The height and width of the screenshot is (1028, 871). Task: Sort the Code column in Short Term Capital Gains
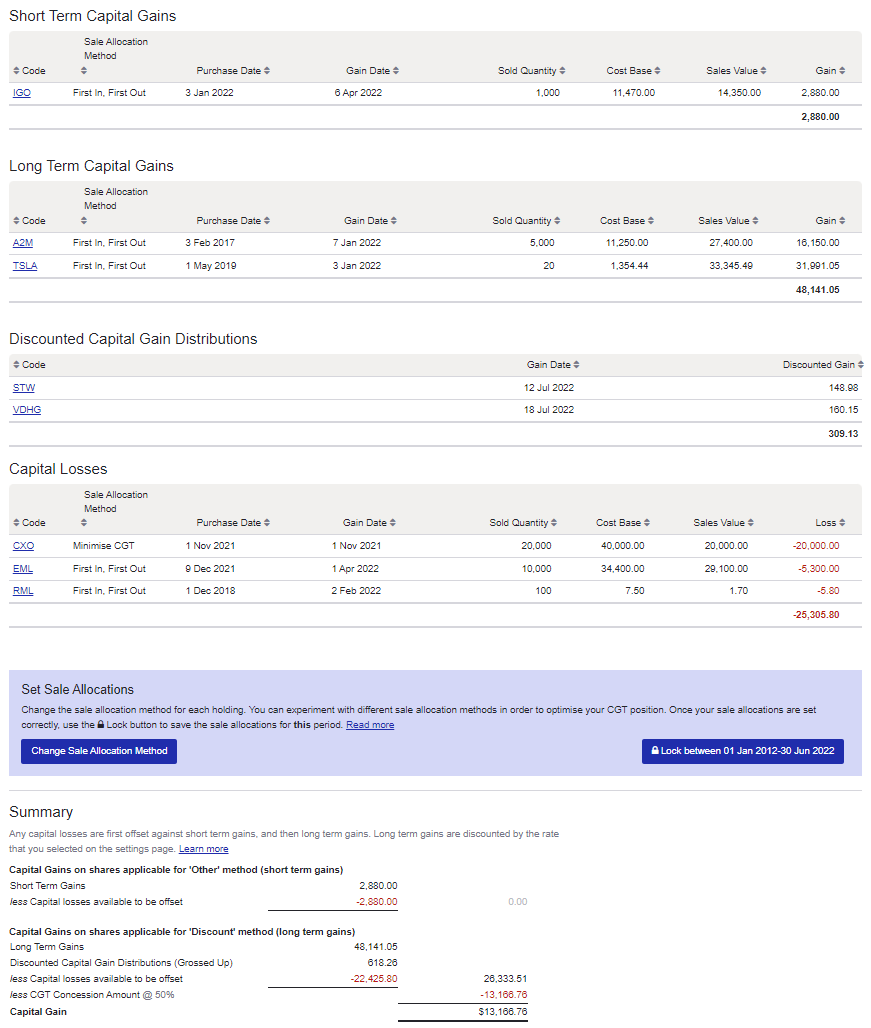(x=22, y=70)
